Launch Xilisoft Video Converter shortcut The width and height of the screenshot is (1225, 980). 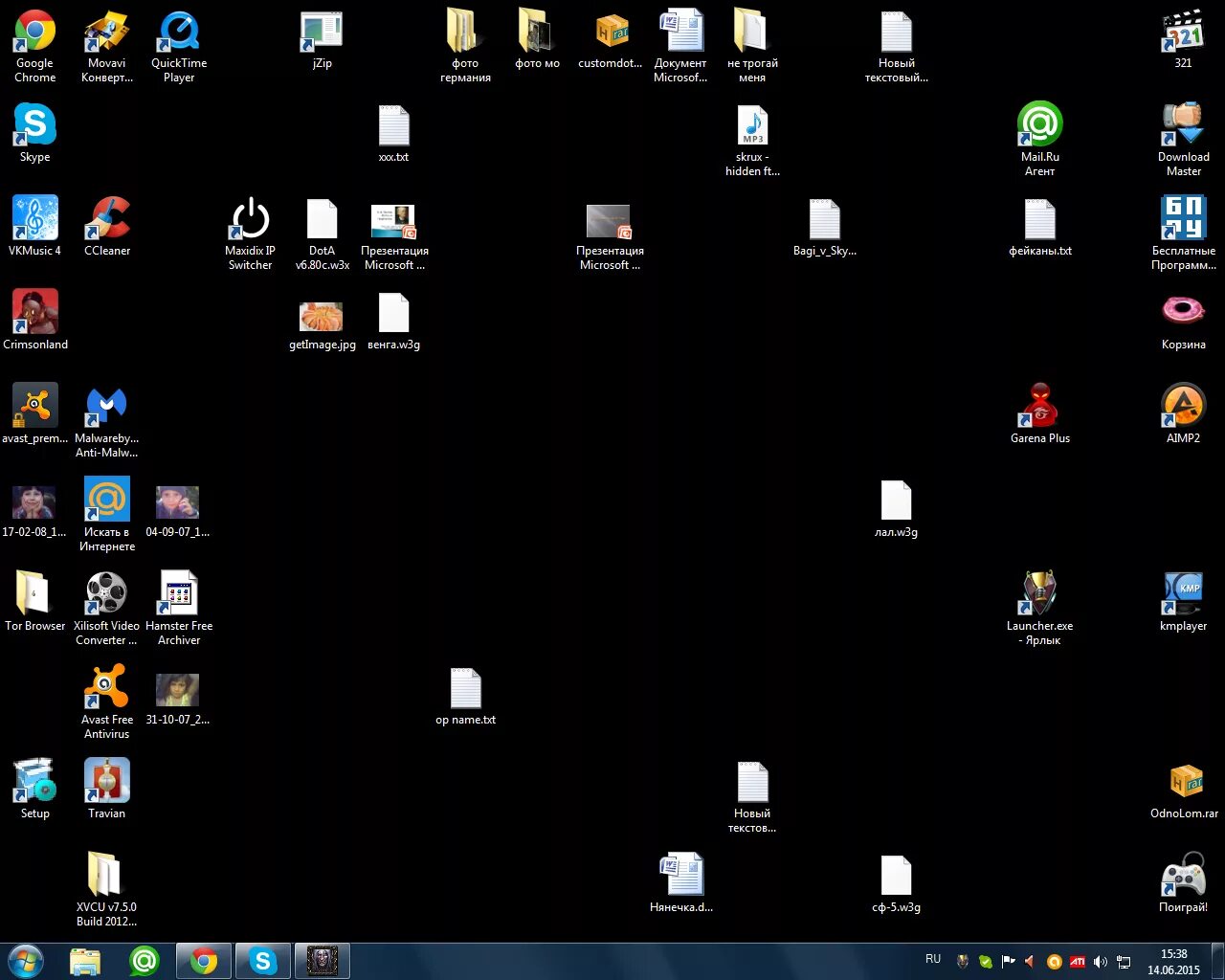coord(107,609)
